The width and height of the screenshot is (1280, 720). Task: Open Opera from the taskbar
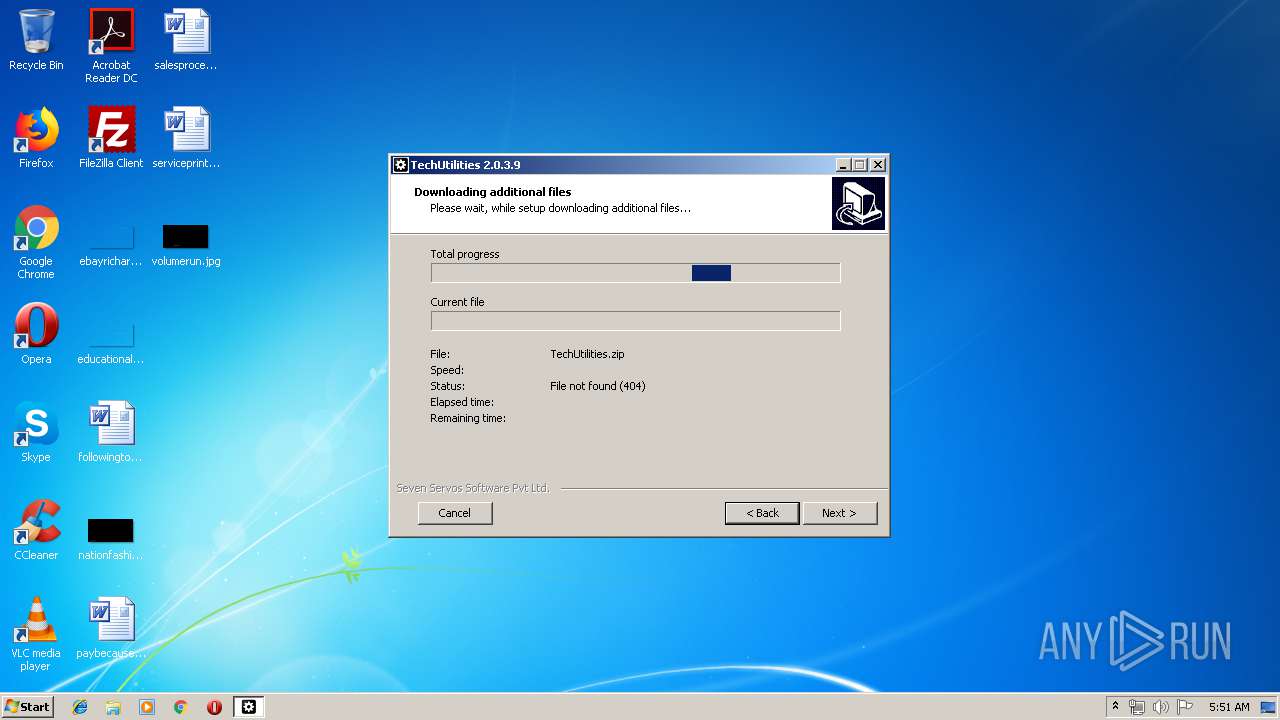[x=214, y=707]
